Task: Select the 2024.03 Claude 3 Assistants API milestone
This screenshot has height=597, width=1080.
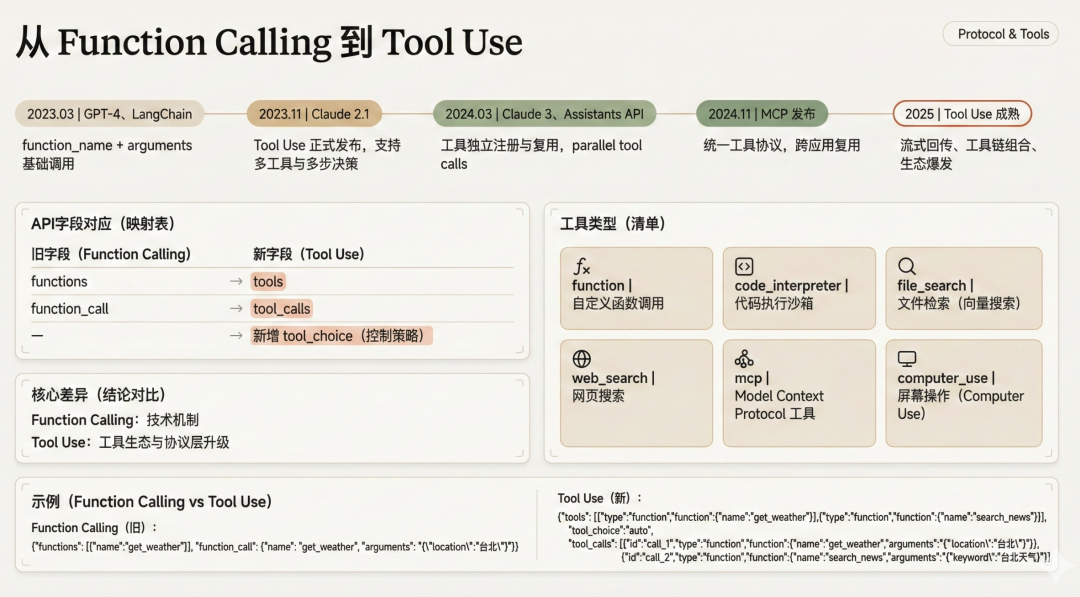Action: 544,114
